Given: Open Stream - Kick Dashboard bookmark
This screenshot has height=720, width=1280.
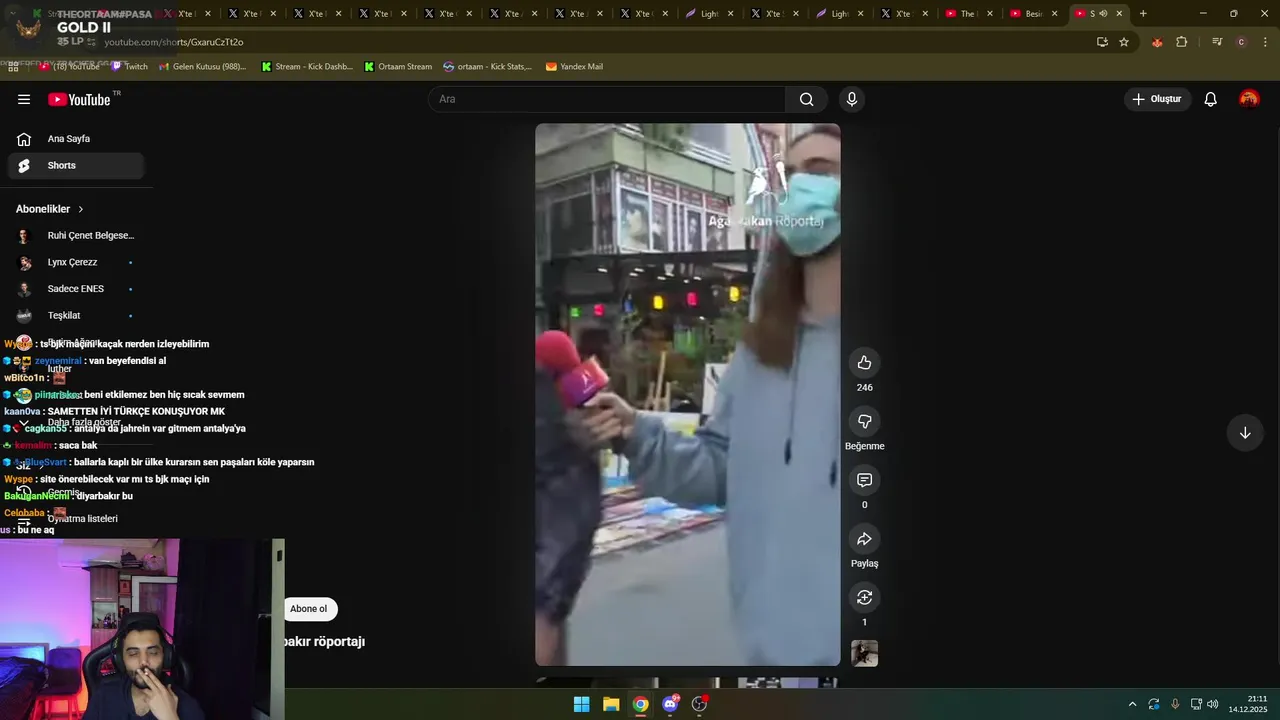Looking at the screenshot, I should tap(307, 67).
